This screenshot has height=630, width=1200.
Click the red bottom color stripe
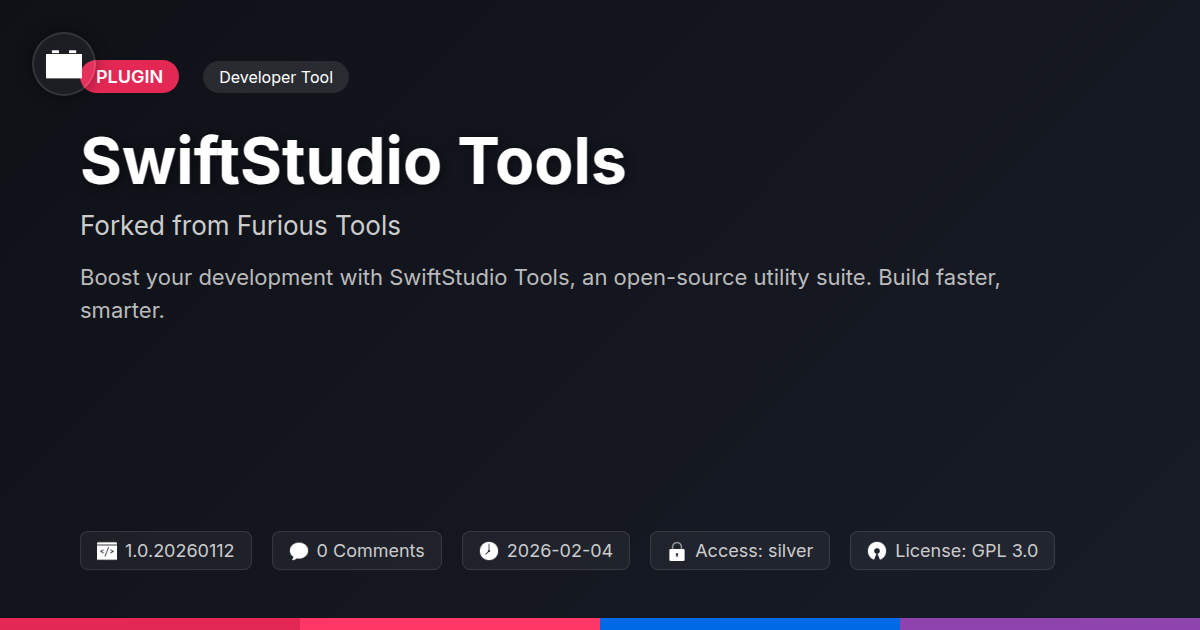tap(150, 624)
